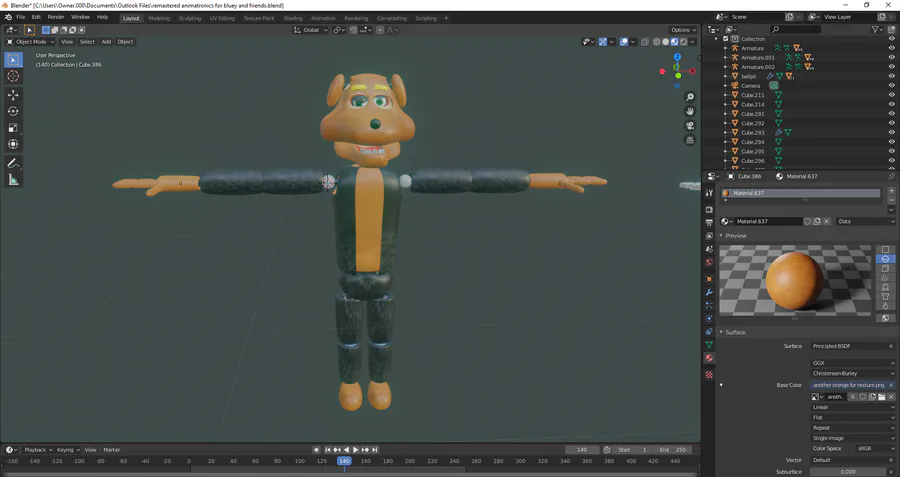Expand the Armature tree item
Image resolution: width=900 pixels, height=477 pixels.
[726, 48]
